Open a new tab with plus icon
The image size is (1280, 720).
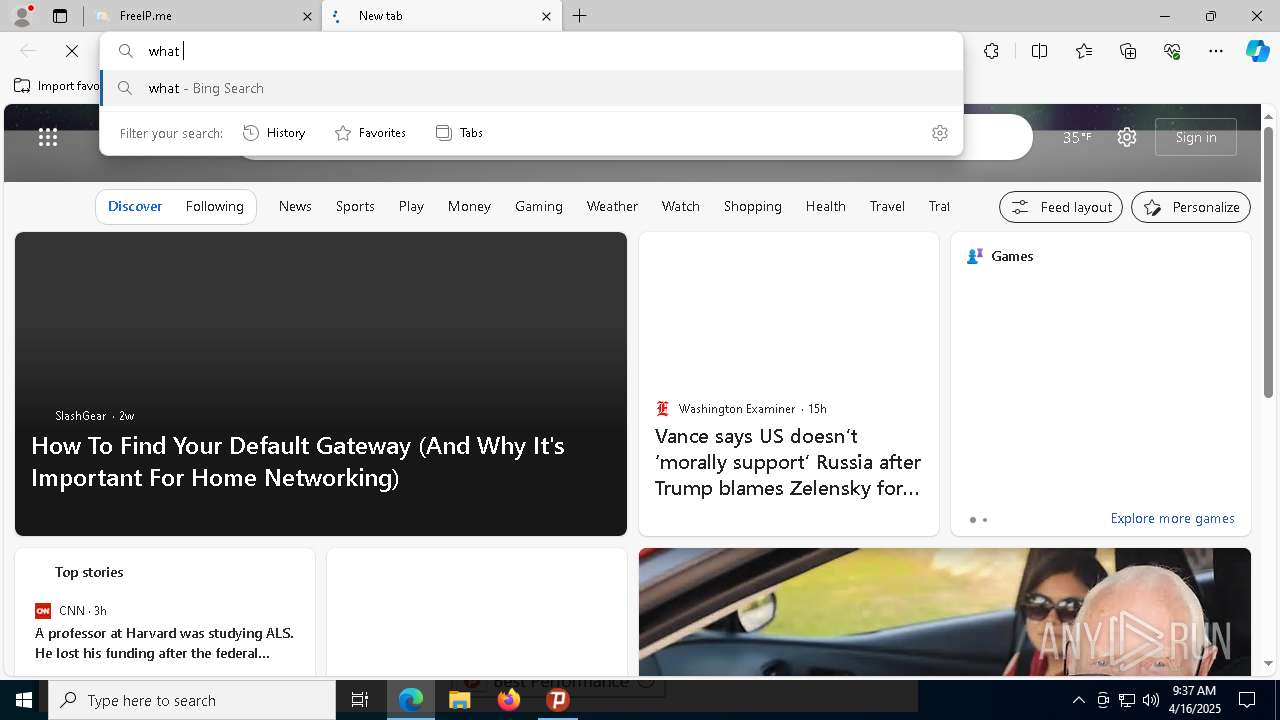click(580, 16)
